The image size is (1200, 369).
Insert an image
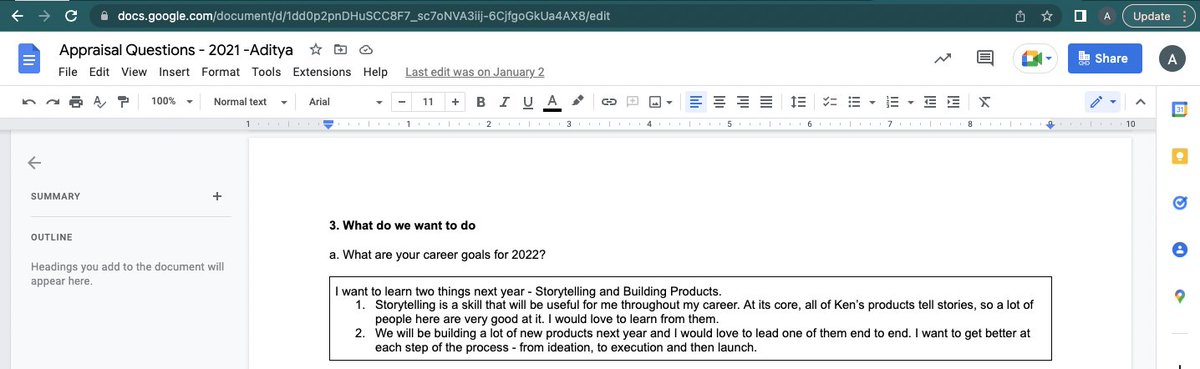point(655,101)
